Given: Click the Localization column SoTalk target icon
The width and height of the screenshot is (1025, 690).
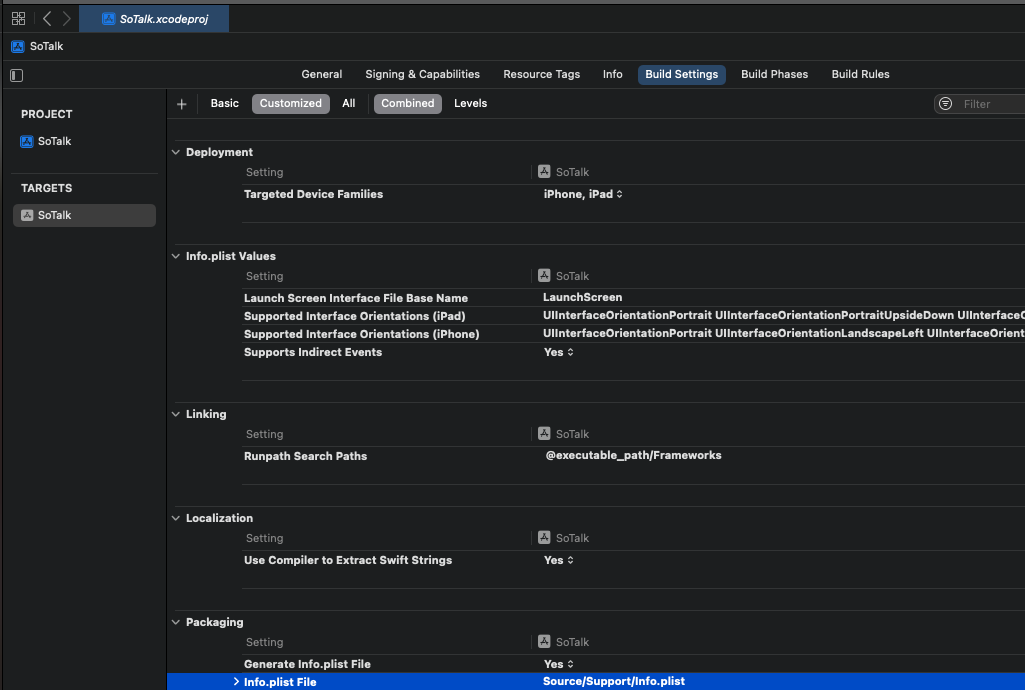Looking at the screenshot, I should click(544, 537).
